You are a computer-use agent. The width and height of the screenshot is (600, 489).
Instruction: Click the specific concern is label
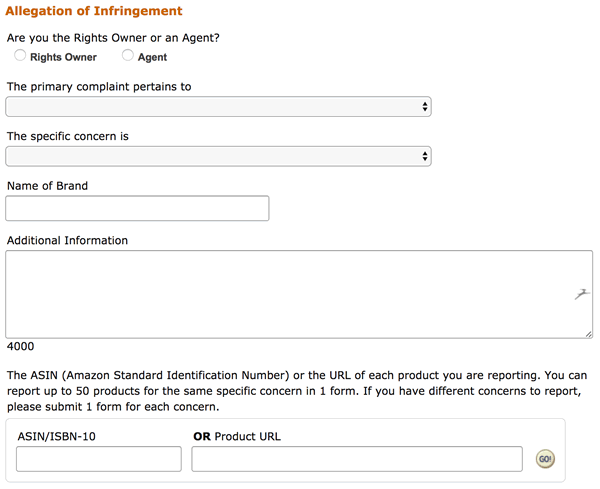point(68,136)
